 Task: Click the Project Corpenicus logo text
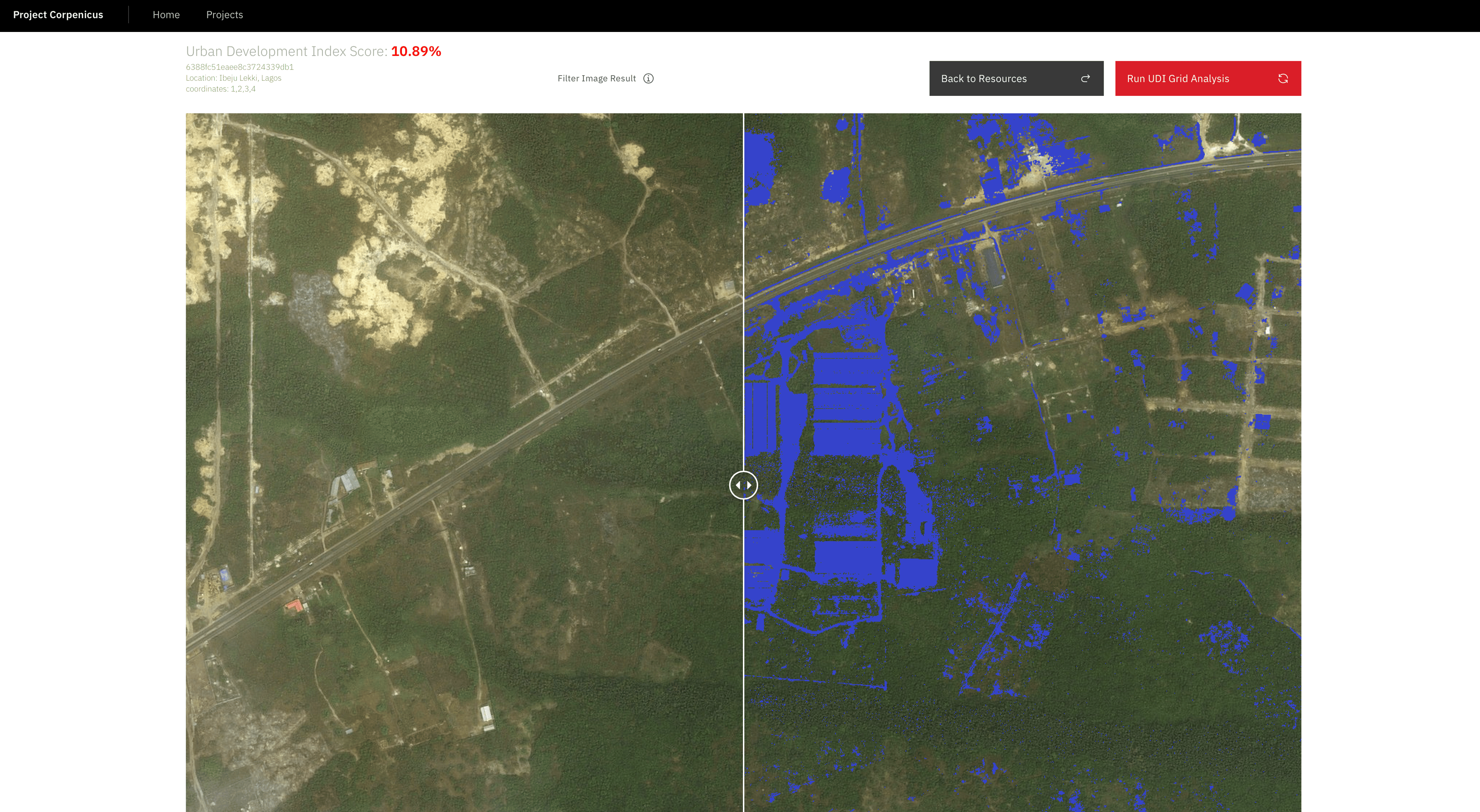coord(58,15)
